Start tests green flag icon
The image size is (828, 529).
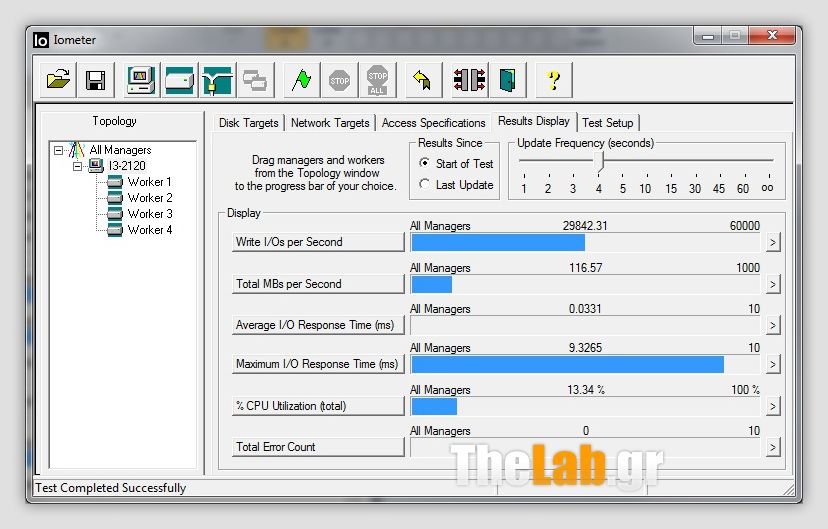pyautogui.click(x=302, y=80)
